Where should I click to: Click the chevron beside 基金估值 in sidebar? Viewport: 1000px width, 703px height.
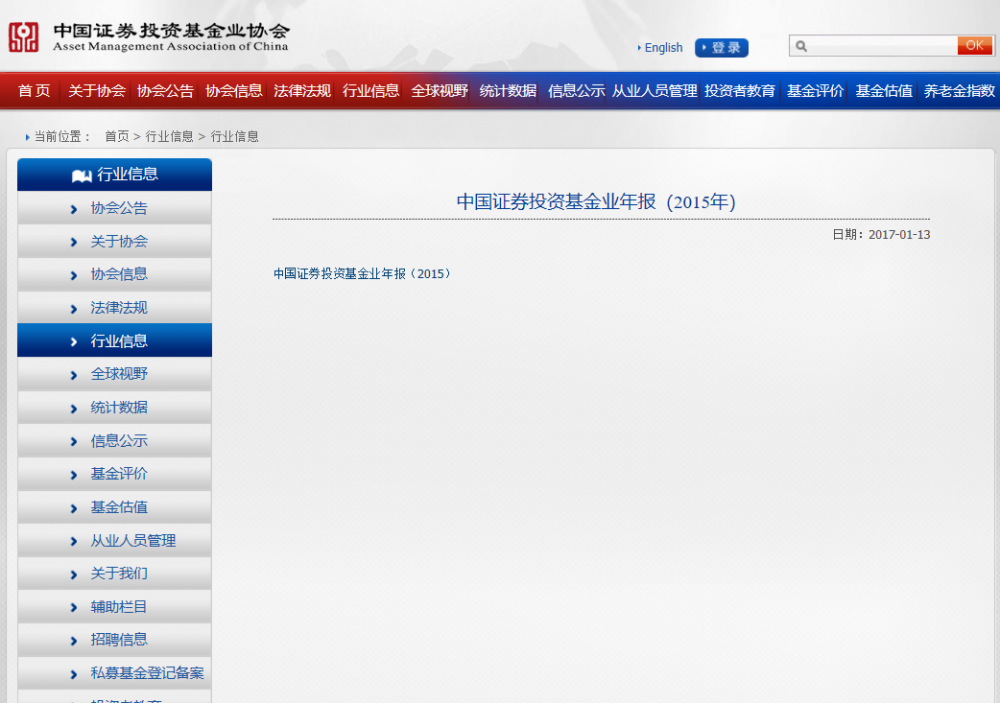pyautogui.click(x=74, y=508)
